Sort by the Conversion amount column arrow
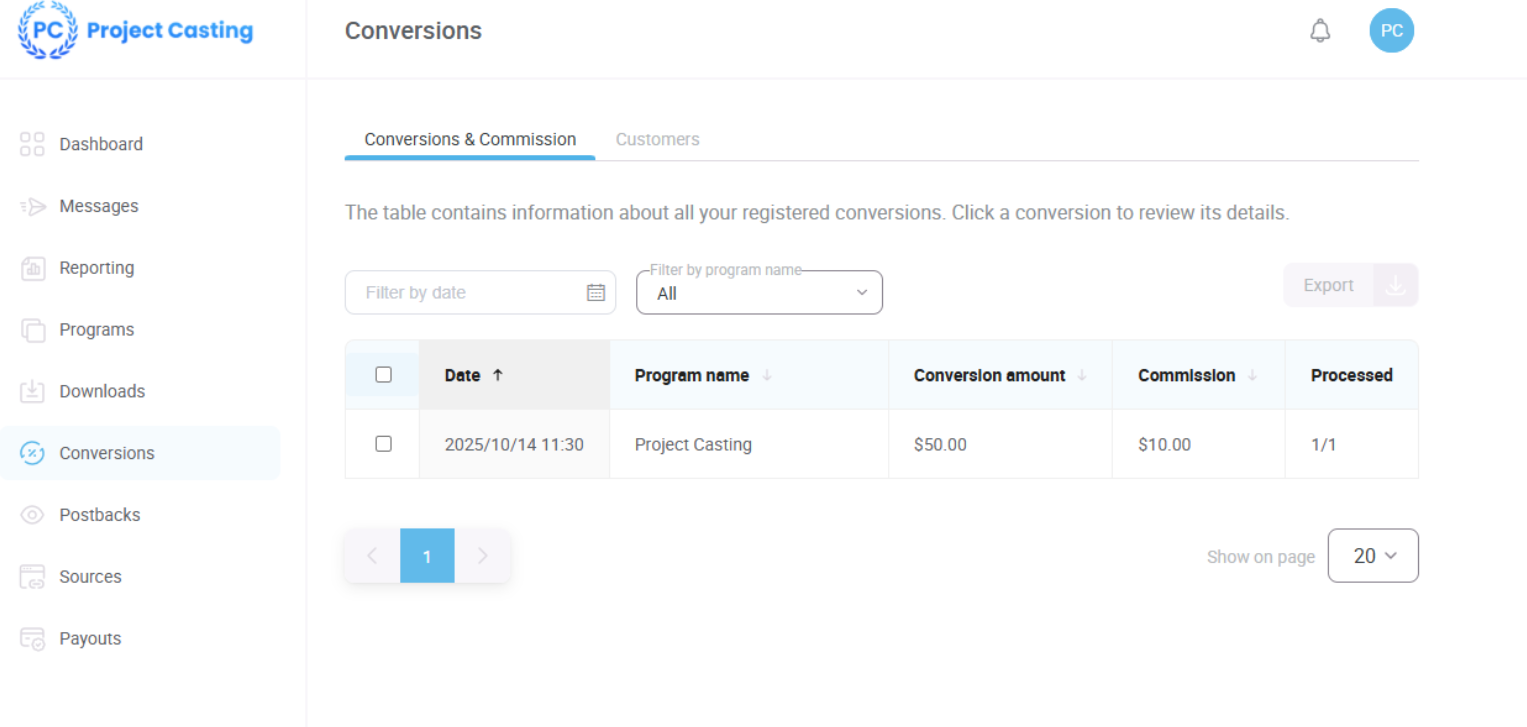1527x727 pixels. pyautogui.click(x=1082, y=376)
